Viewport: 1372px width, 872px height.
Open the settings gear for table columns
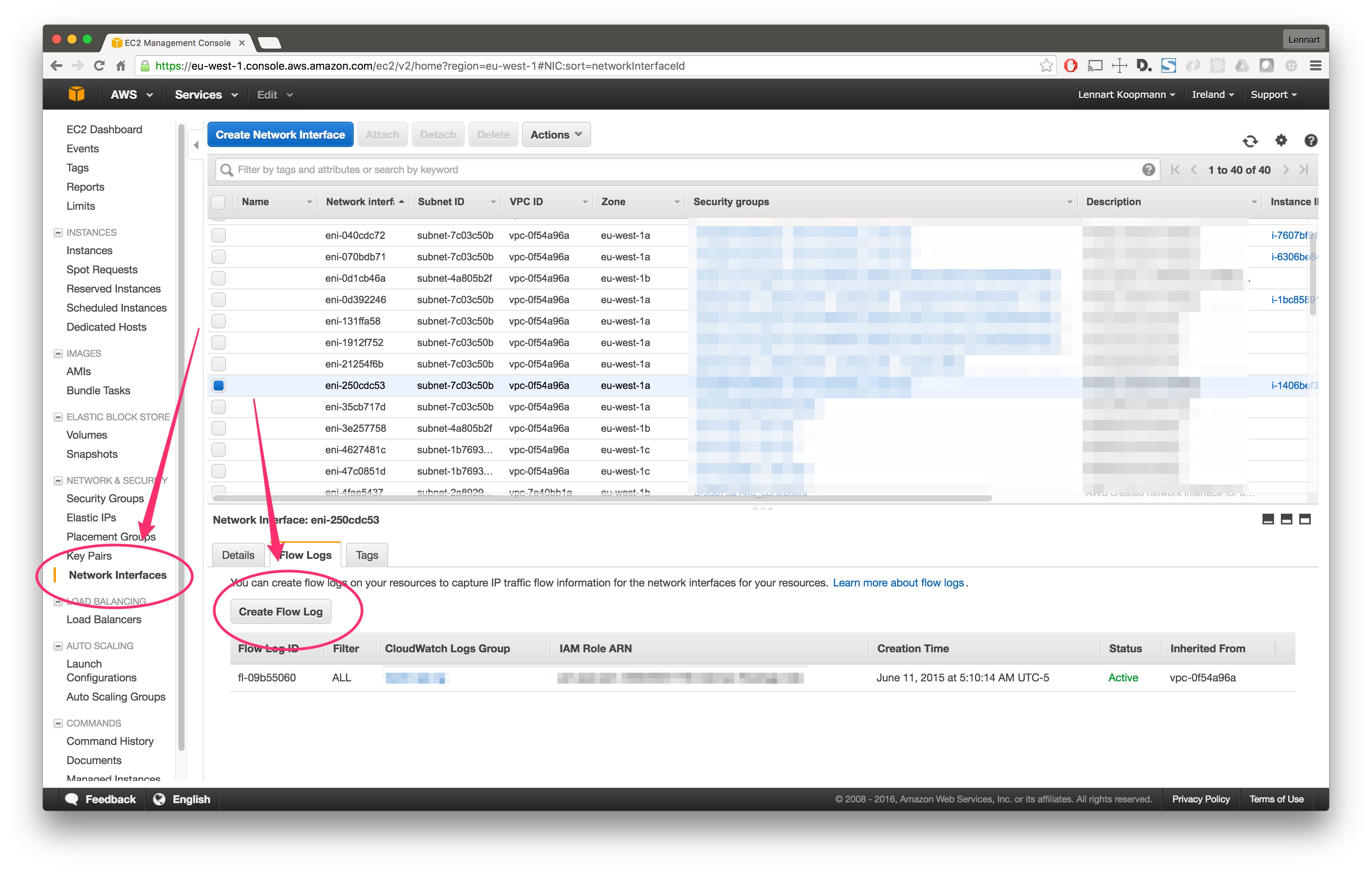1281,140
